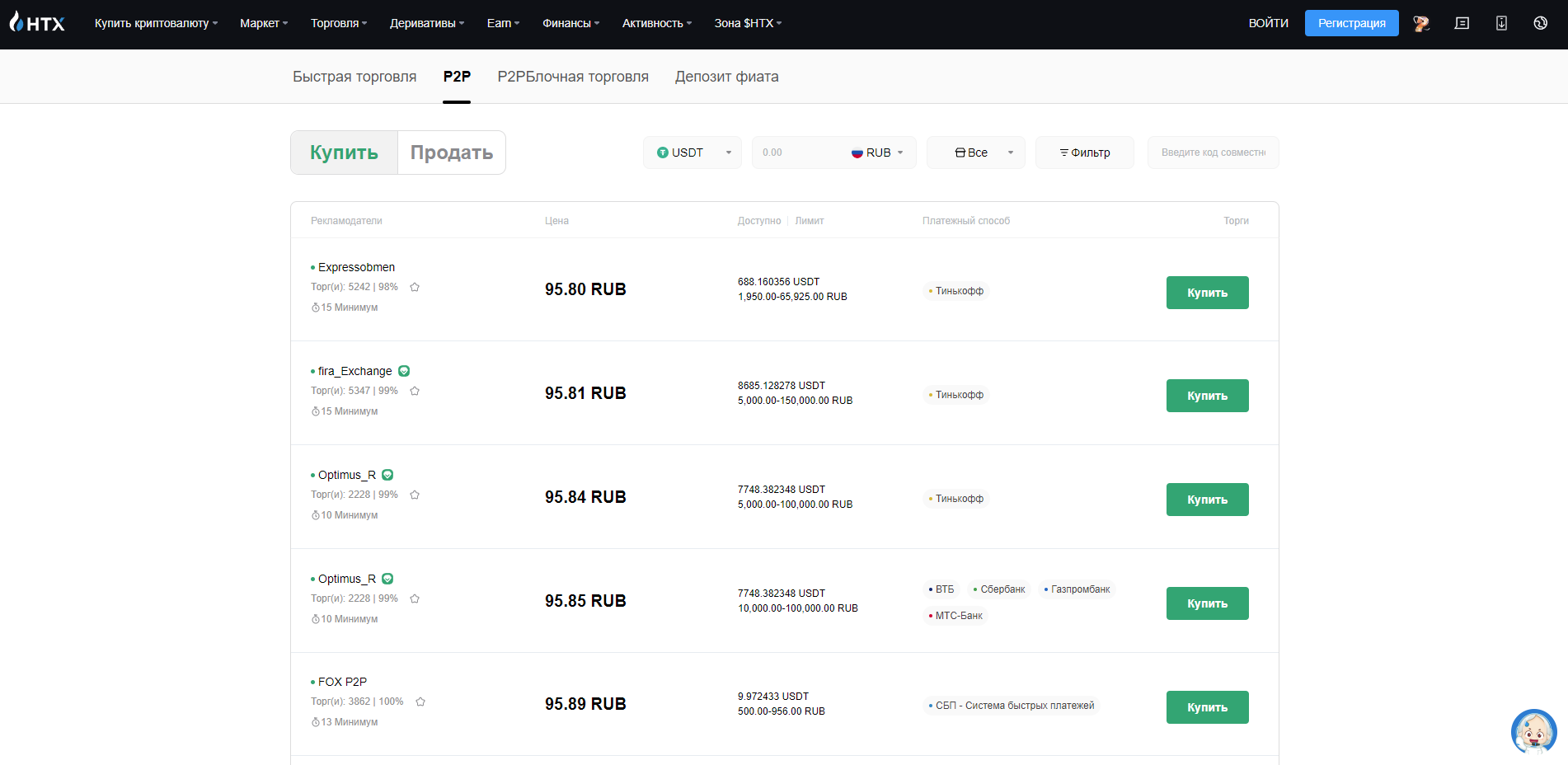Click fira_Exchange verified badge icon
1568x765 pixels.
coord(404,371)
